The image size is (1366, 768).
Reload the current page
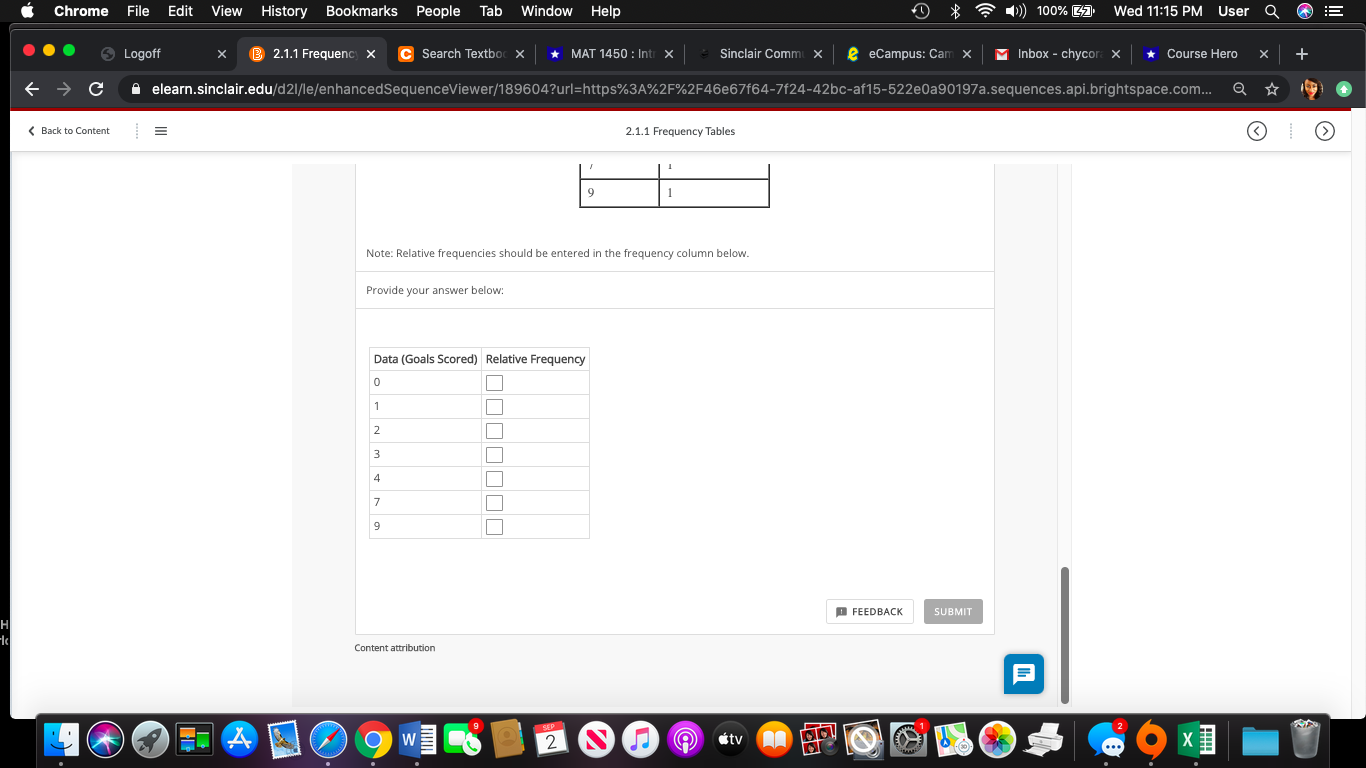tap(96, 89)
